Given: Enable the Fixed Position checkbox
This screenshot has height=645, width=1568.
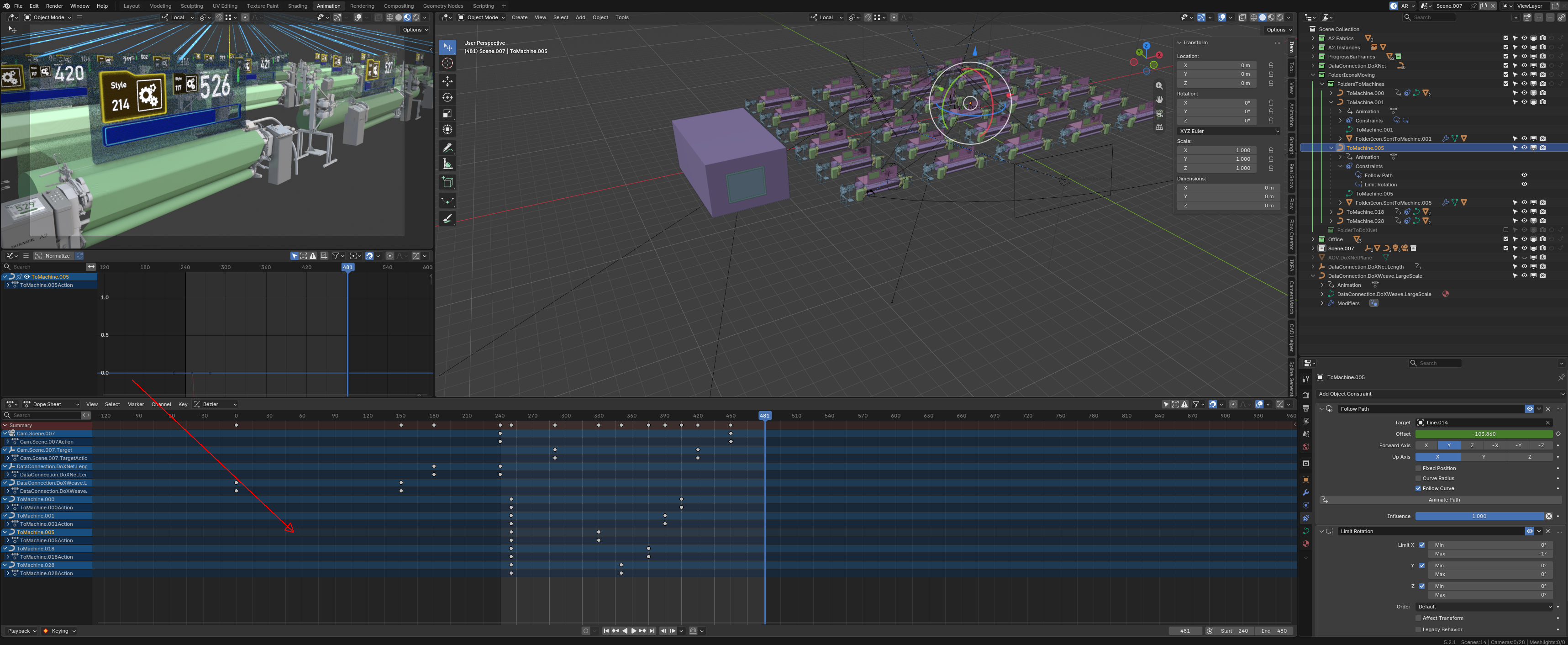Looking at the screenshot, I should 1418,468.
